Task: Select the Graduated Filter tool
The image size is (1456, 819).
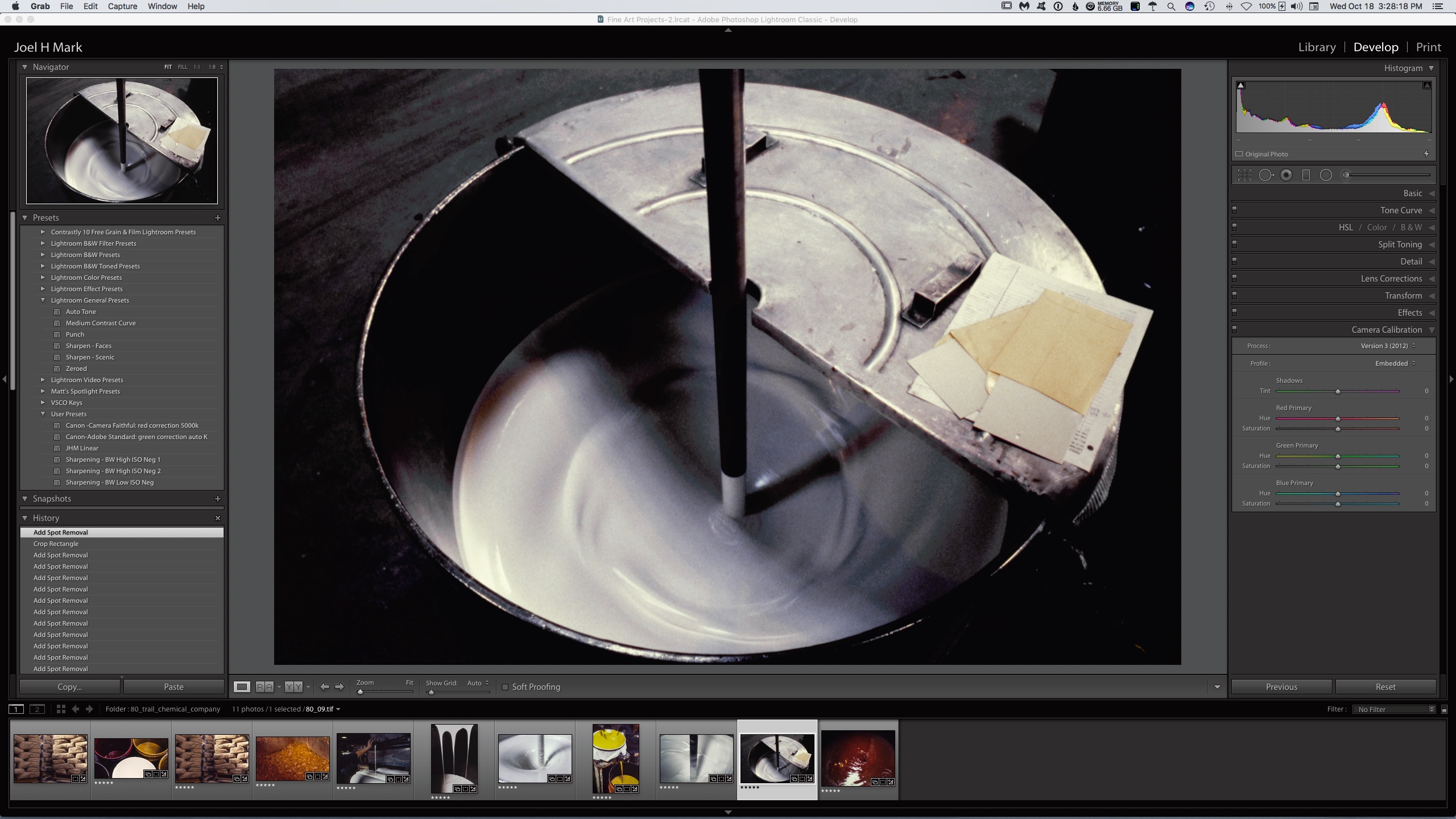Action: 1306,175
